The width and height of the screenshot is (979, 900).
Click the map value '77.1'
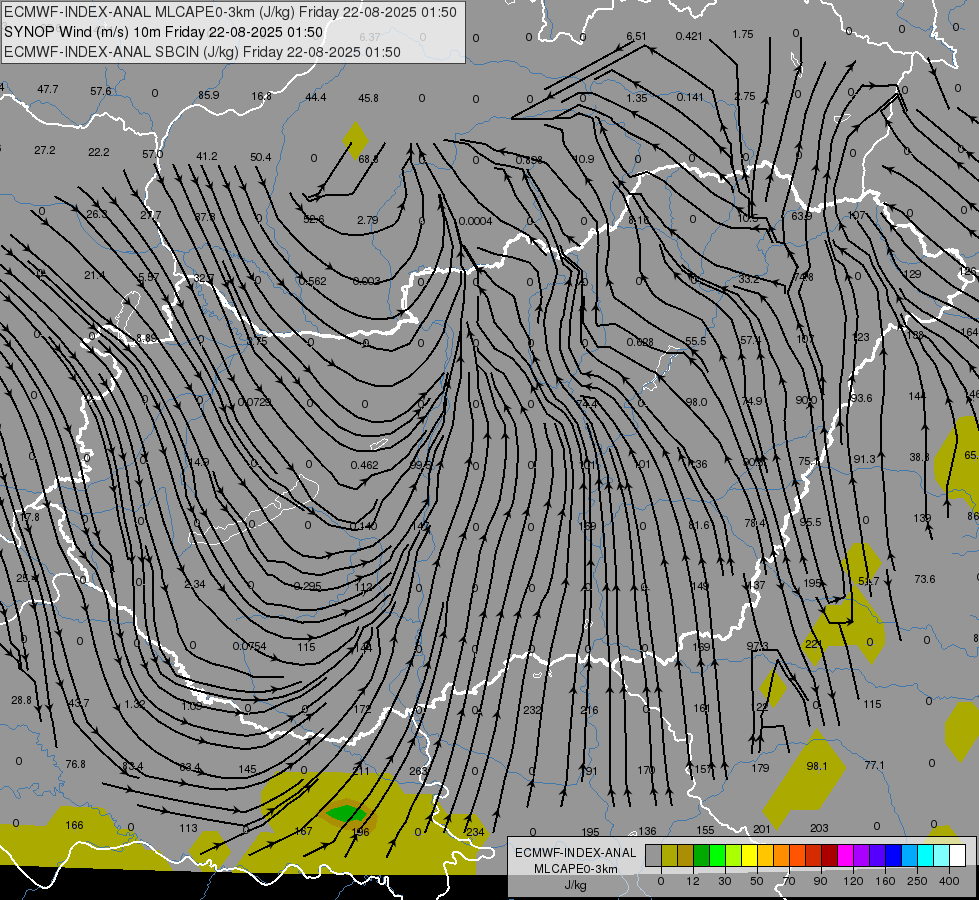pos(874,765)
